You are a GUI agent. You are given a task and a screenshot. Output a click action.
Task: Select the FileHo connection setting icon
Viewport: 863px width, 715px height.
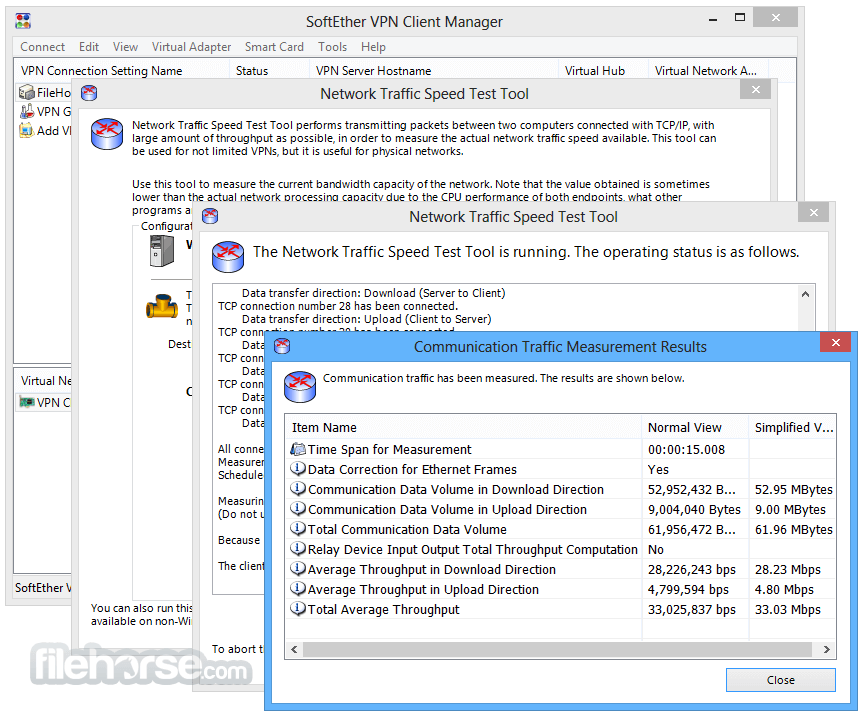[26, 92]
